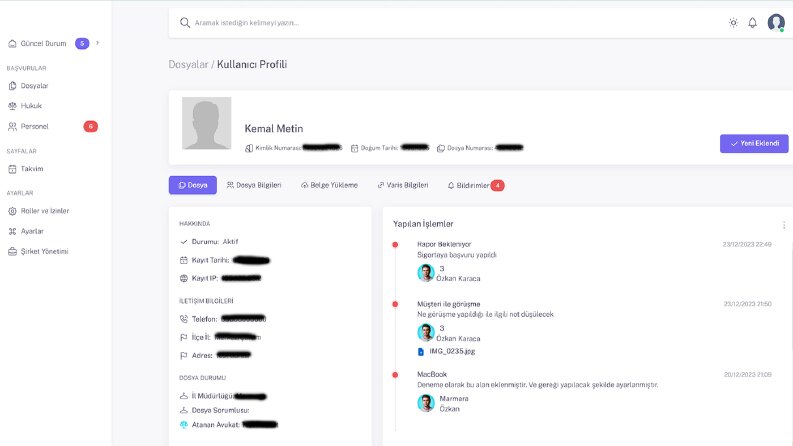
Task: Open Personel in the sidebar
Action: tap(34, 126)
